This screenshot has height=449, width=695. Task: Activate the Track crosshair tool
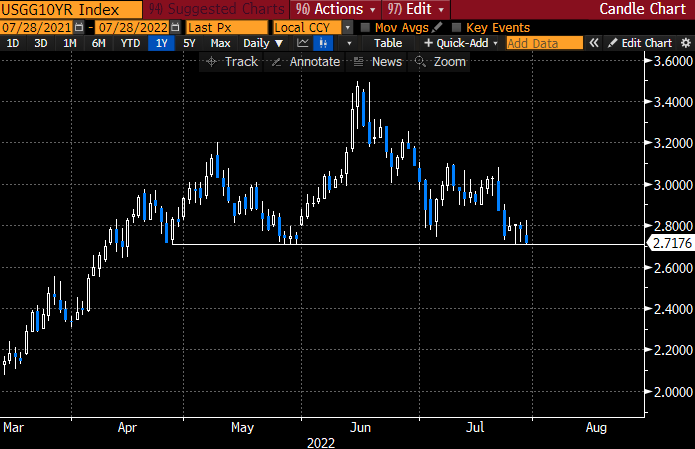pyautogui.click(x=232, y=62)
